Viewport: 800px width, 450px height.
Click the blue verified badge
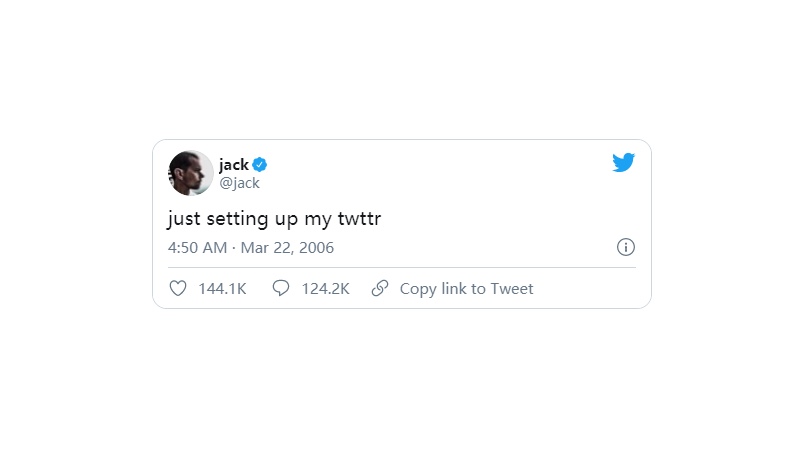coord(259,165)
